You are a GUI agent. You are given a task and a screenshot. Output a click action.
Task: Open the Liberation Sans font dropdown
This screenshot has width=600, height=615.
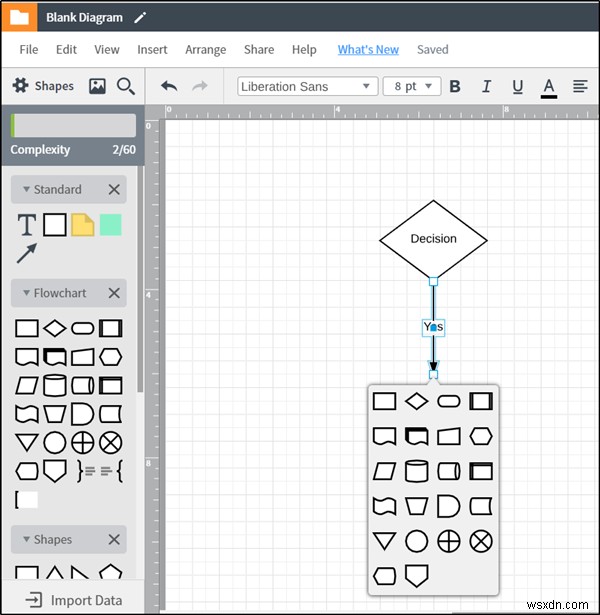point(307,86)
